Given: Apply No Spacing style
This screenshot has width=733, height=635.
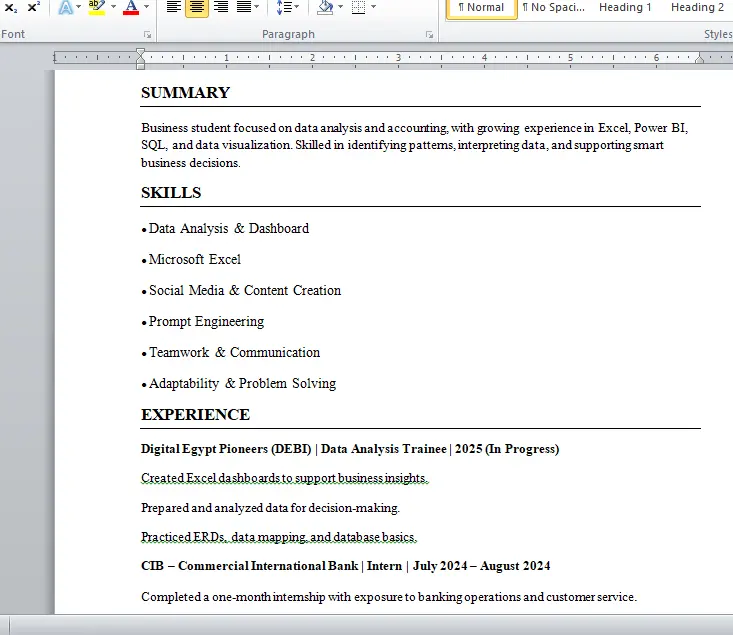Looking at the screenshot, I should [553, 7].
